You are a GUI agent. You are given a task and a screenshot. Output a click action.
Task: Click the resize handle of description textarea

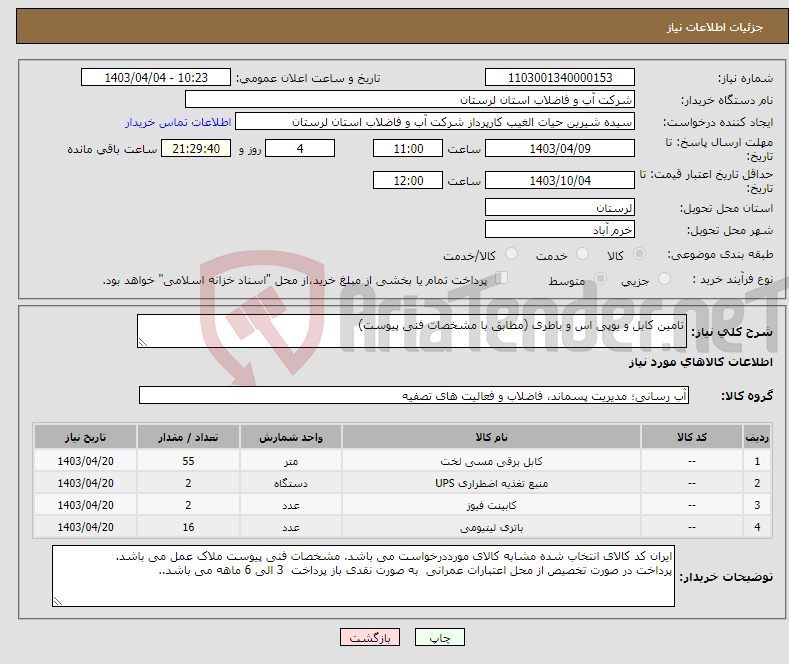tap(143, 342)
